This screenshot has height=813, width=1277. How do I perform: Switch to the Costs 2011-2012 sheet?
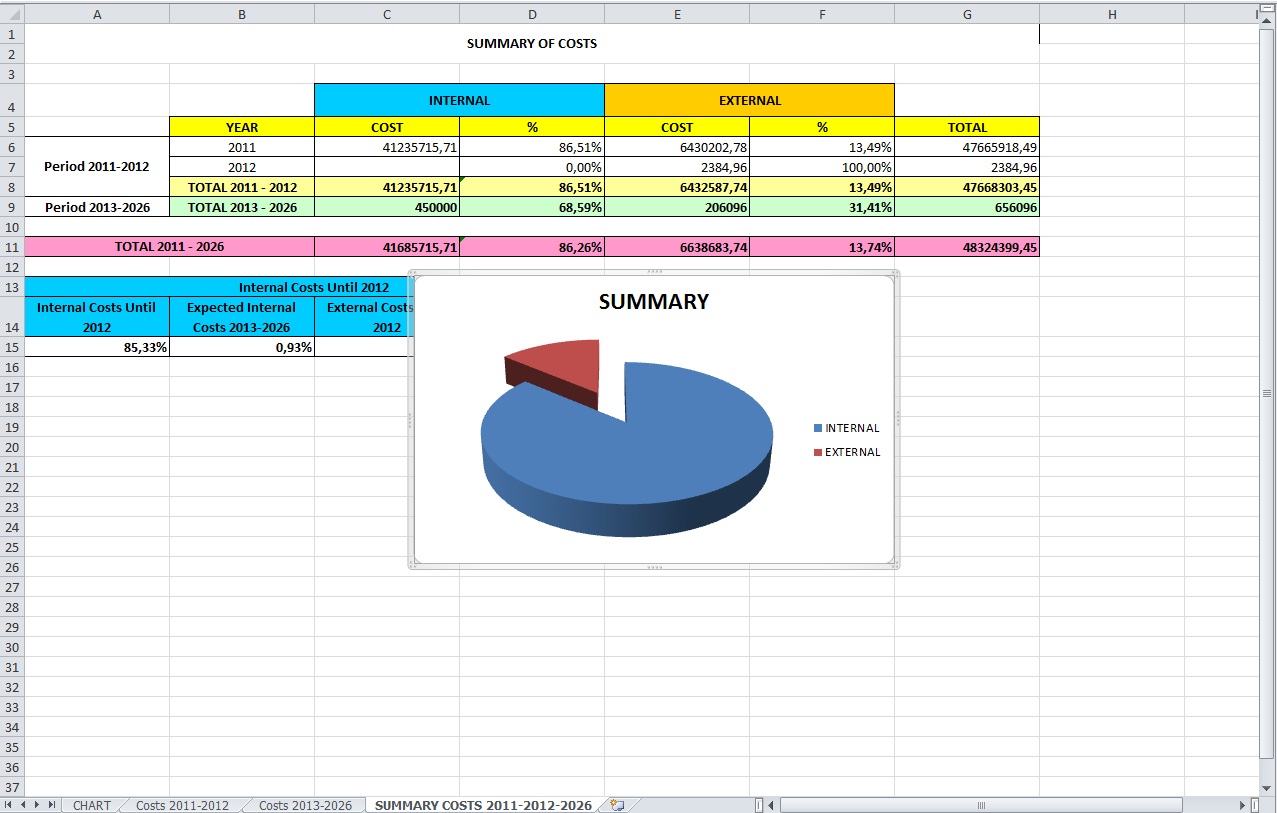click(182, 805)
